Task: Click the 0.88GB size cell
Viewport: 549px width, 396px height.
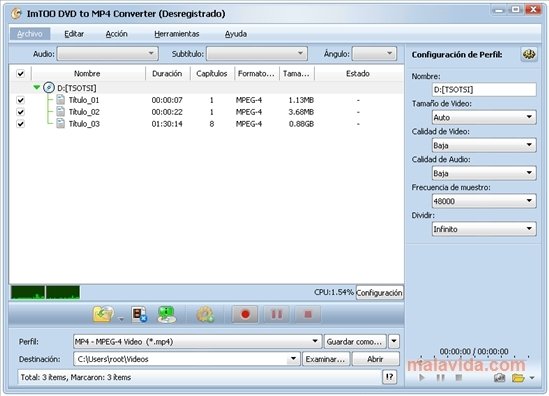Action: pos(301,124)
